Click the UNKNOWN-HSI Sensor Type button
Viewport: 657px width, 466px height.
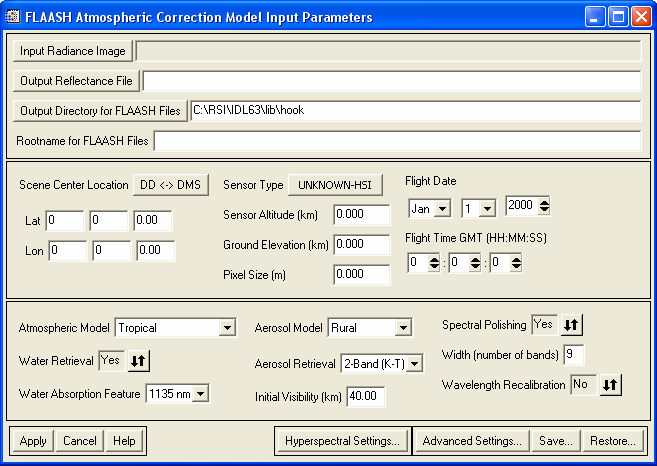(x=335, y=185)
